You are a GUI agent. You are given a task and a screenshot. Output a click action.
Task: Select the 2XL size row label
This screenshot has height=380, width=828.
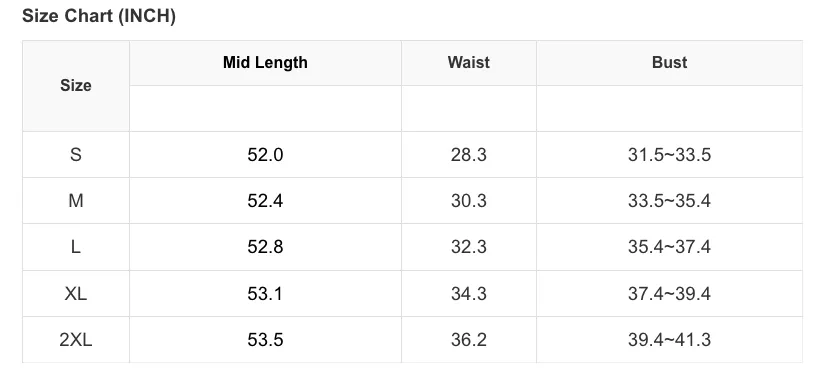pyautogui.click(x=76, y=339)
